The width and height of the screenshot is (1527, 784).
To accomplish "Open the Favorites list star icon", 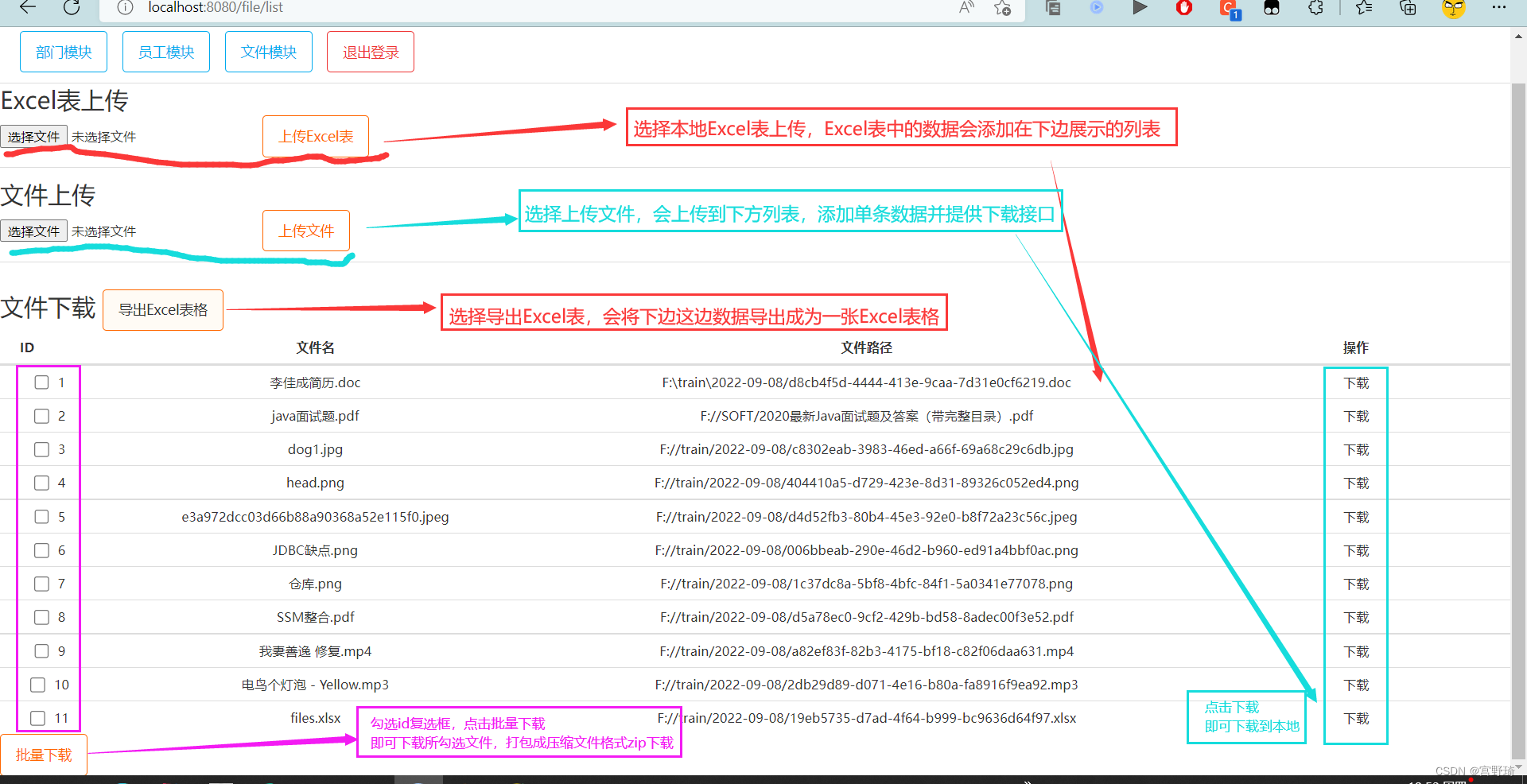I will point(1363,8).
